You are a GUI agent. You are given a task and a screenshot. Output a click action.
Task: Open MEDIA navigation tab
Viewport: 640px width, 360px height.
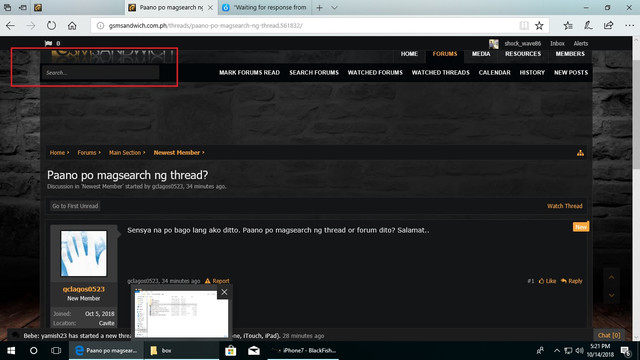click(x=481, y=54)
